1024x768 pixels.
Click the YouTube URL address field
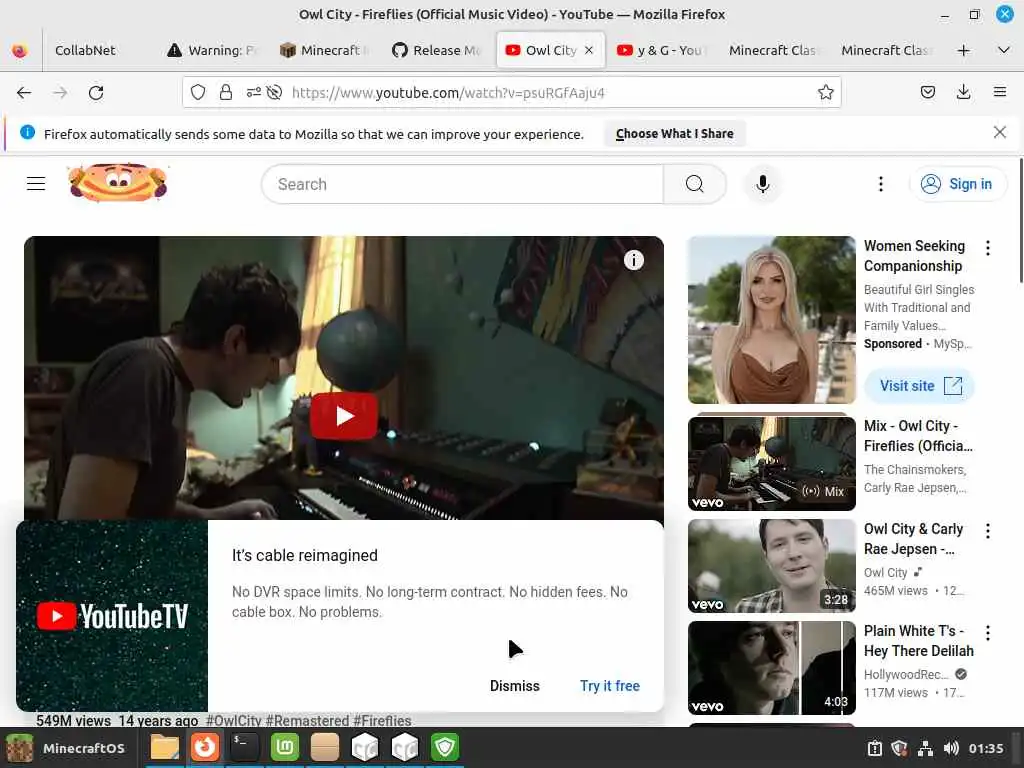tap(512, 93)
